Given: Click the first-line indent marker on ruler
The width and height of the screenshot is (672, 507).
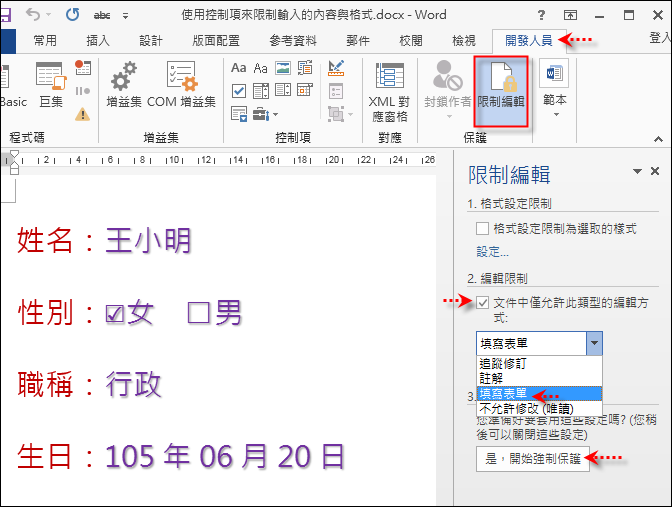Looking at the screenshot, I should pos(14,155).
